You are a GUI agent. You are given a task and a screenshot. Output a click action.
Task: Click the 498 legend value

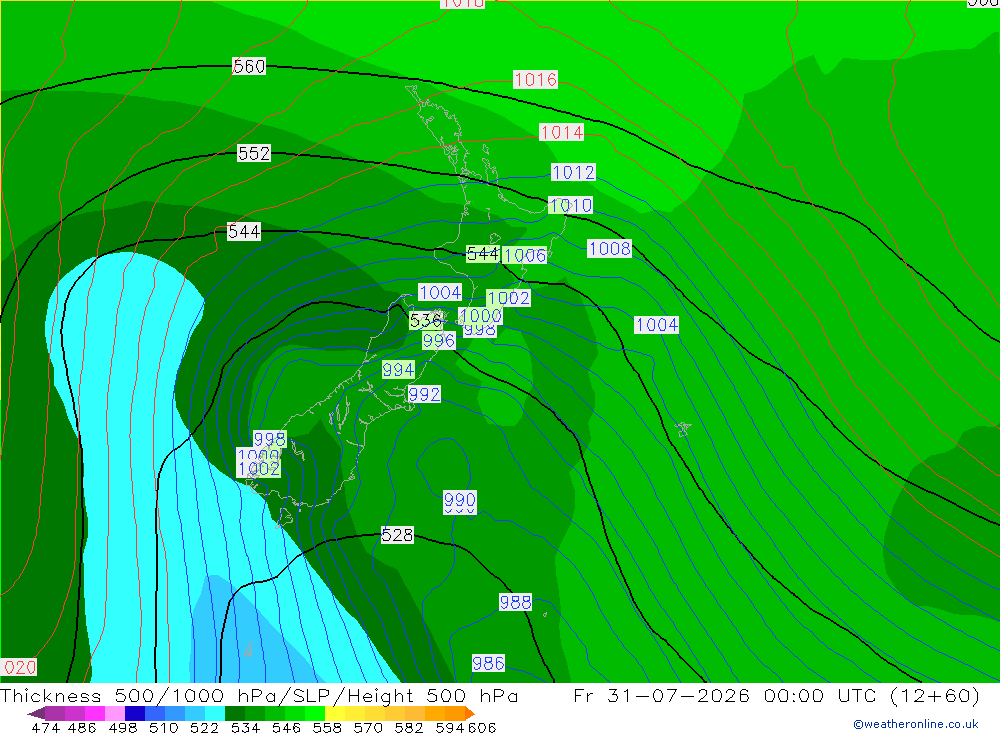pos(122,727)
